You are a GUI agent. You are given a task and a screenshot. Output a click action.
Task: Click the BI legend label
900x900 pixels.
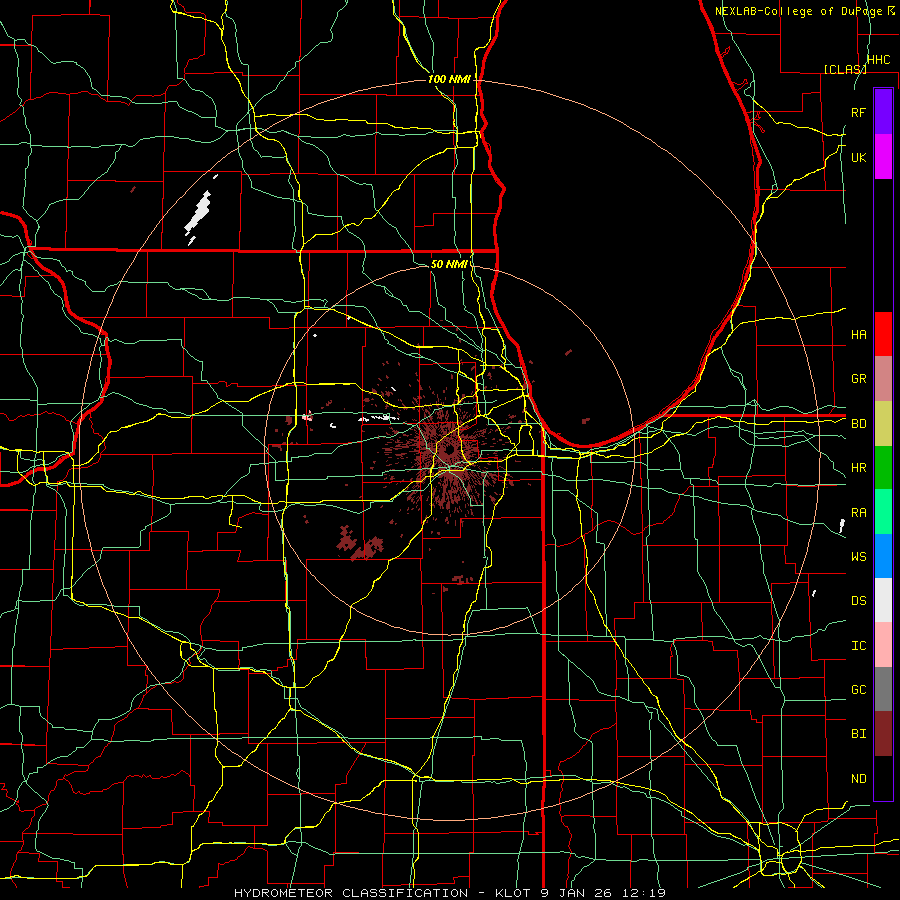858,734
